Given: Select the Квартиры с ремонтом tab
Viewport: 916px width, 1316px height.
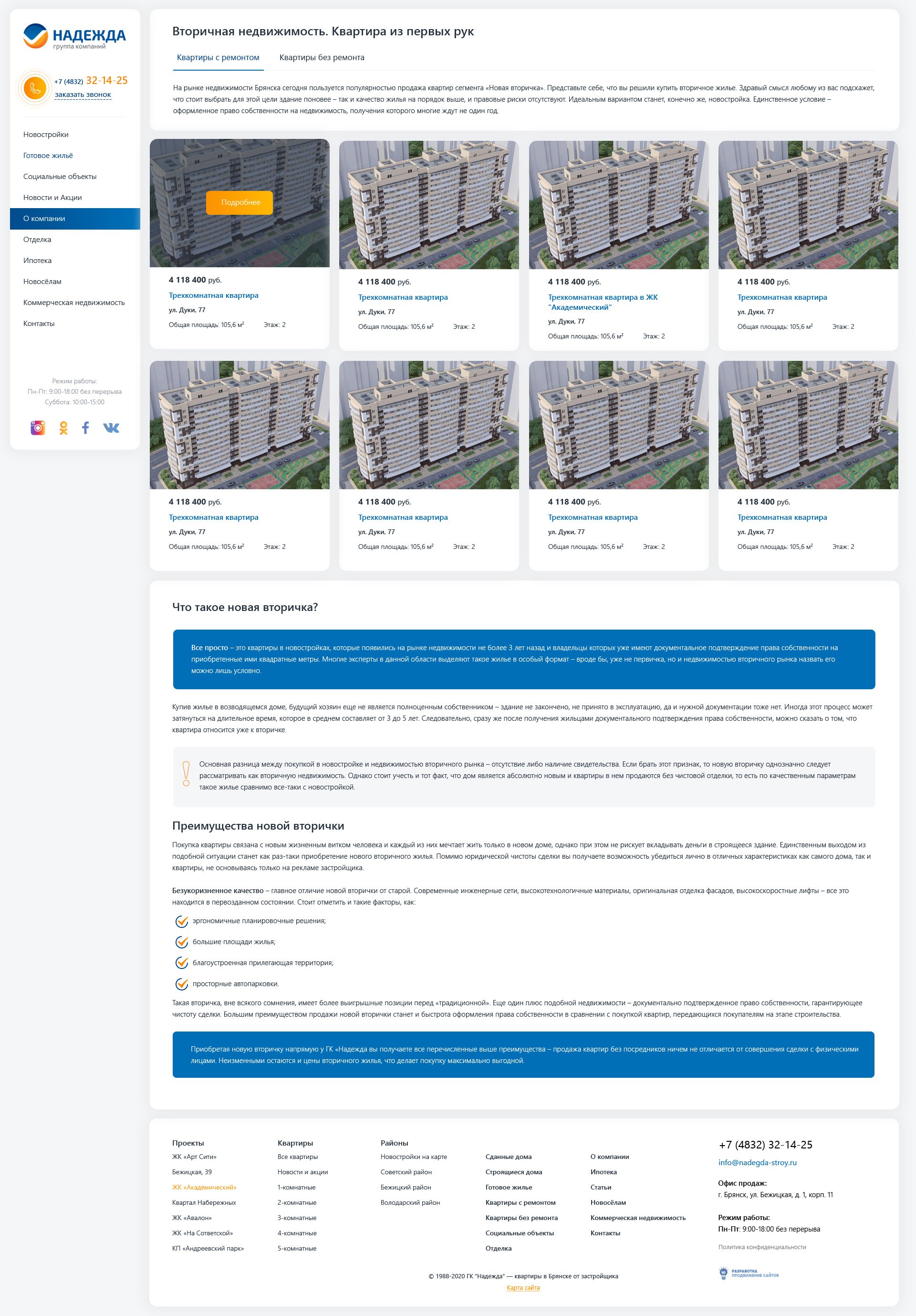Looking at the screenshot, I should click(218, 57).
